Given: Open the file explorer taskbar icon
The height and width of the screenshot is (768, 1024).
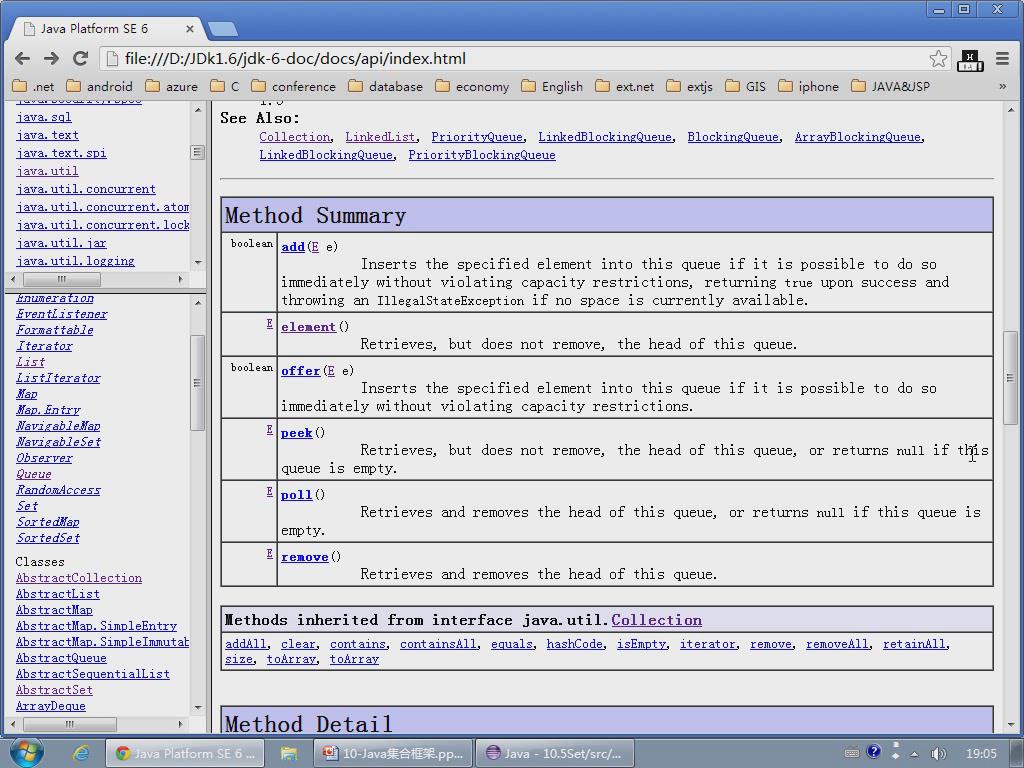Looking at the screenshot, I should (x=289, y=753).
